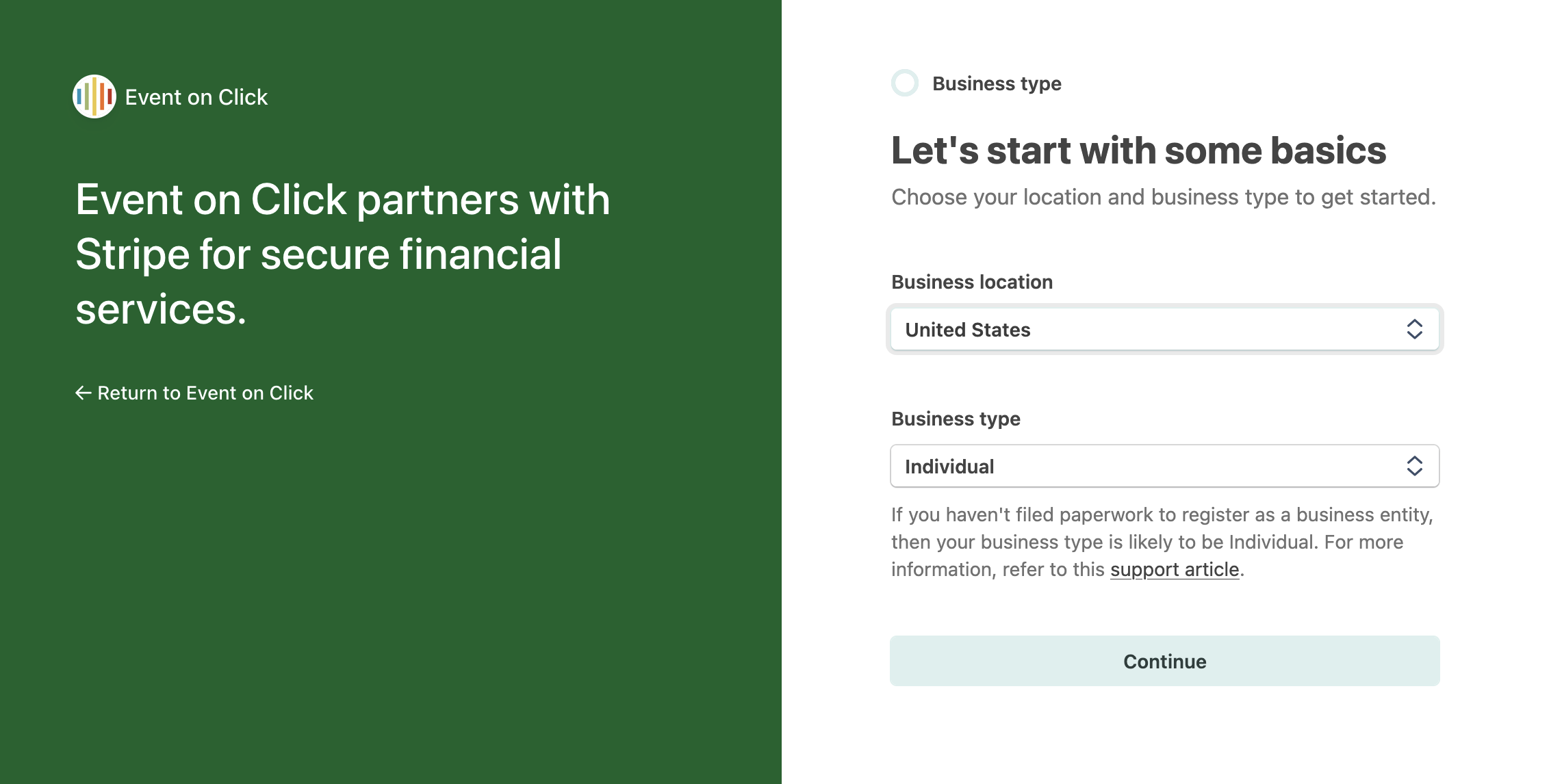The width and height of the screenshot is (1562, 784).
Task: Click the Business type label above Individual
Action: (956, 419)
